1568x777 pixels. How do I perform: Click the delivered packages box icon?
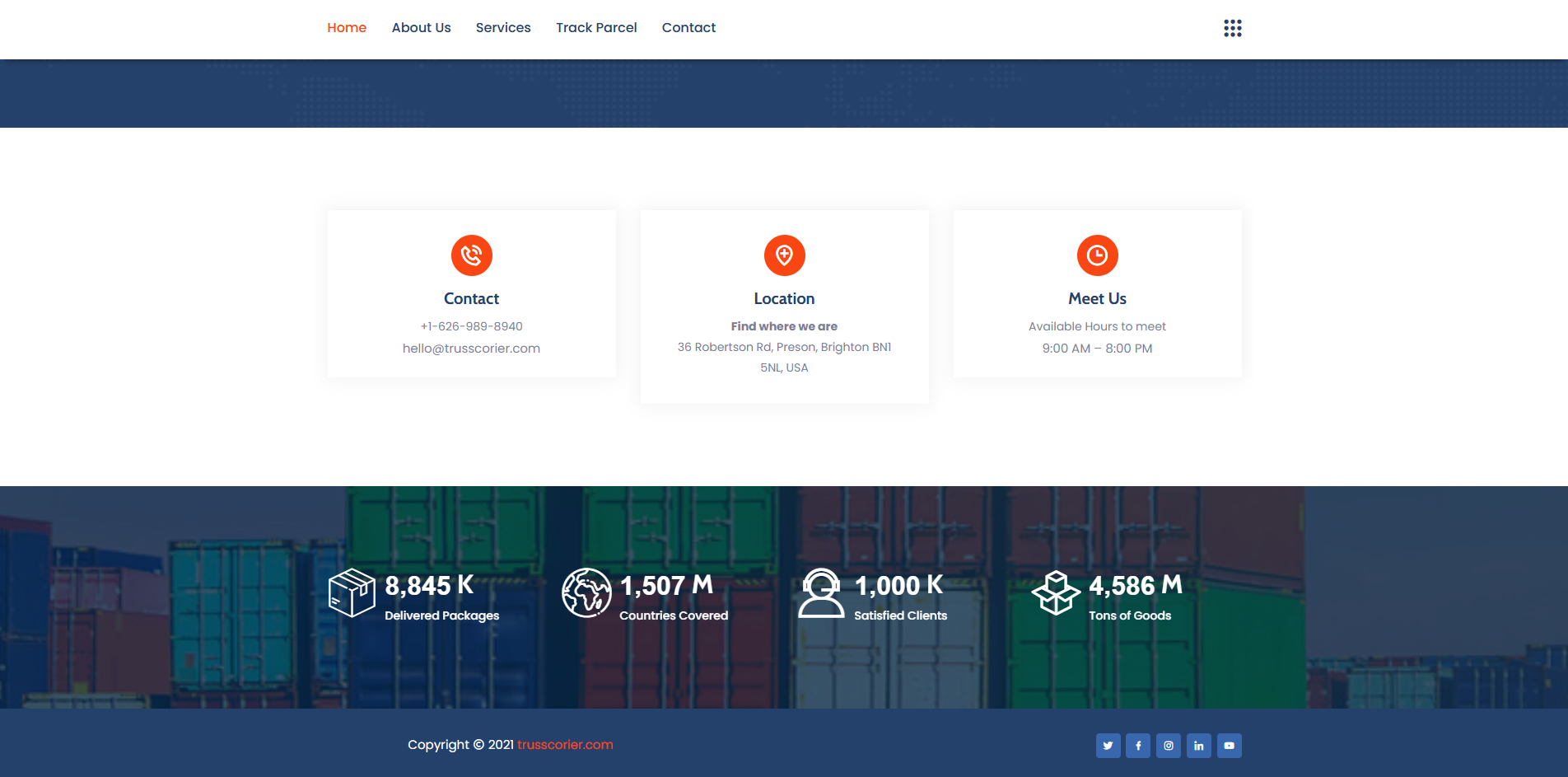(x=352, y=592)
